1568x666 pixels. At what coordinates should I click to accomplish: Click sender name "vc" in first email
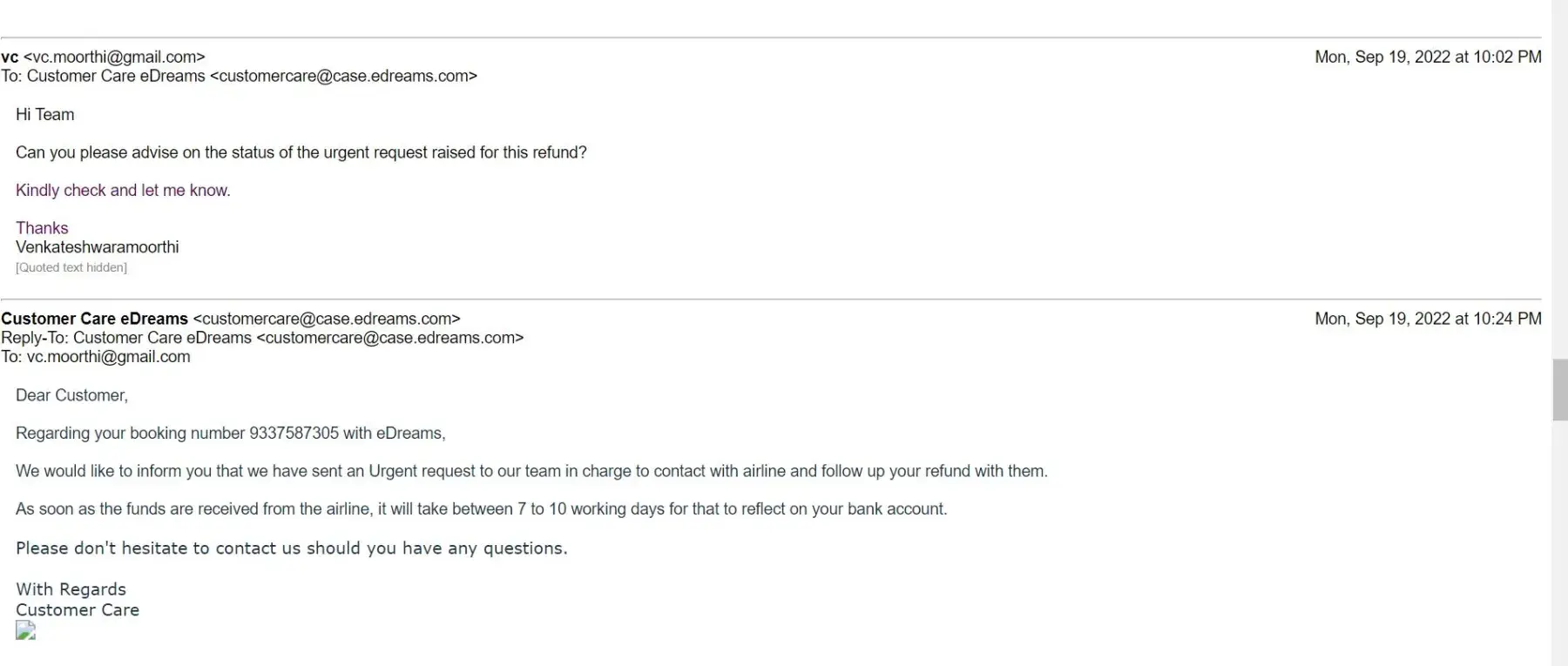[10, 57]
